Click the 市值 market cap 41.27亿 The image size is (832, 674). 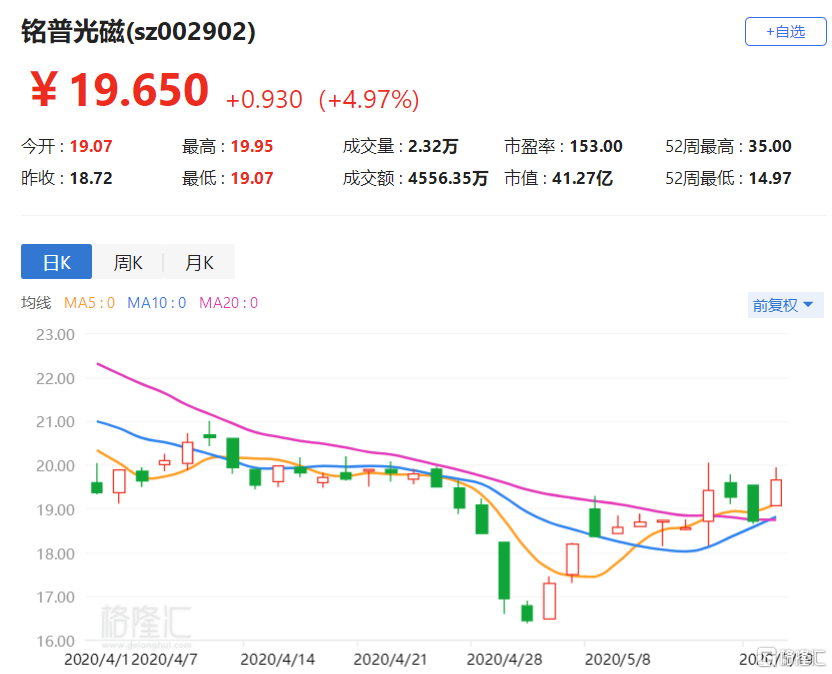tap(583, 178)
